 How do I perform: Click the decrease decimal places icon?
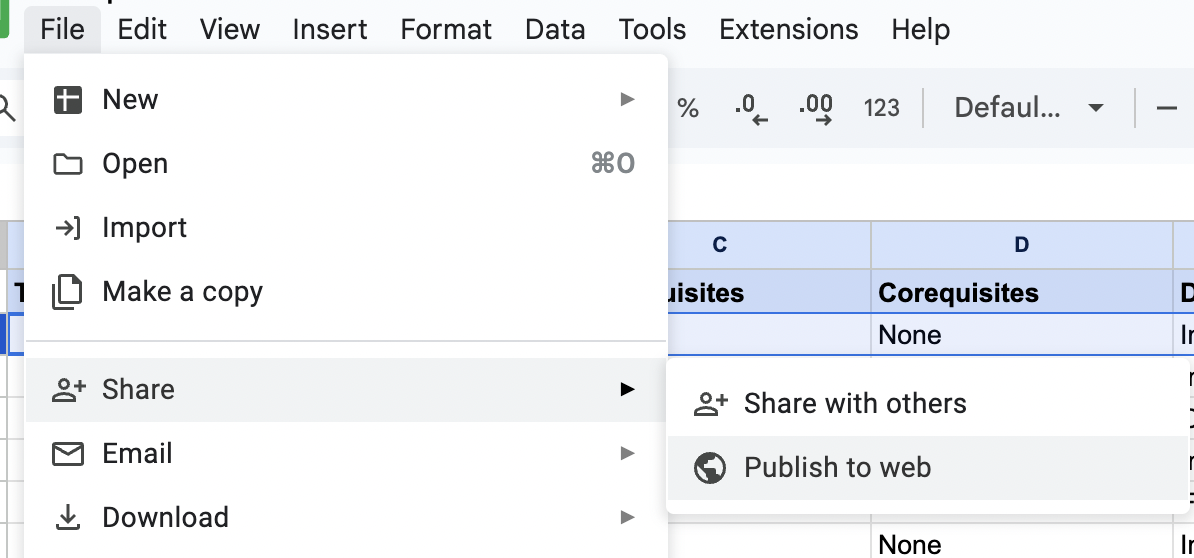(751, 108)
